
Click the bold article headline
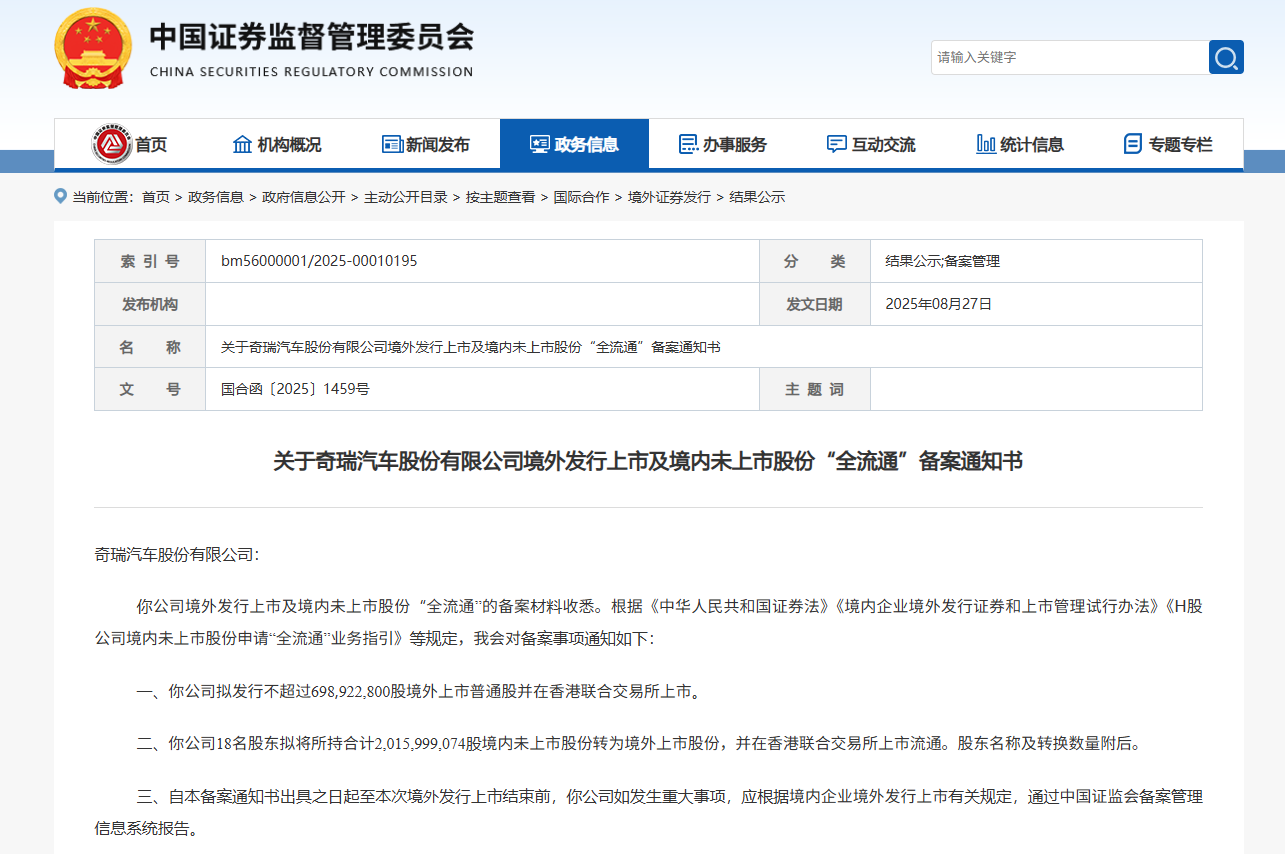648,461
